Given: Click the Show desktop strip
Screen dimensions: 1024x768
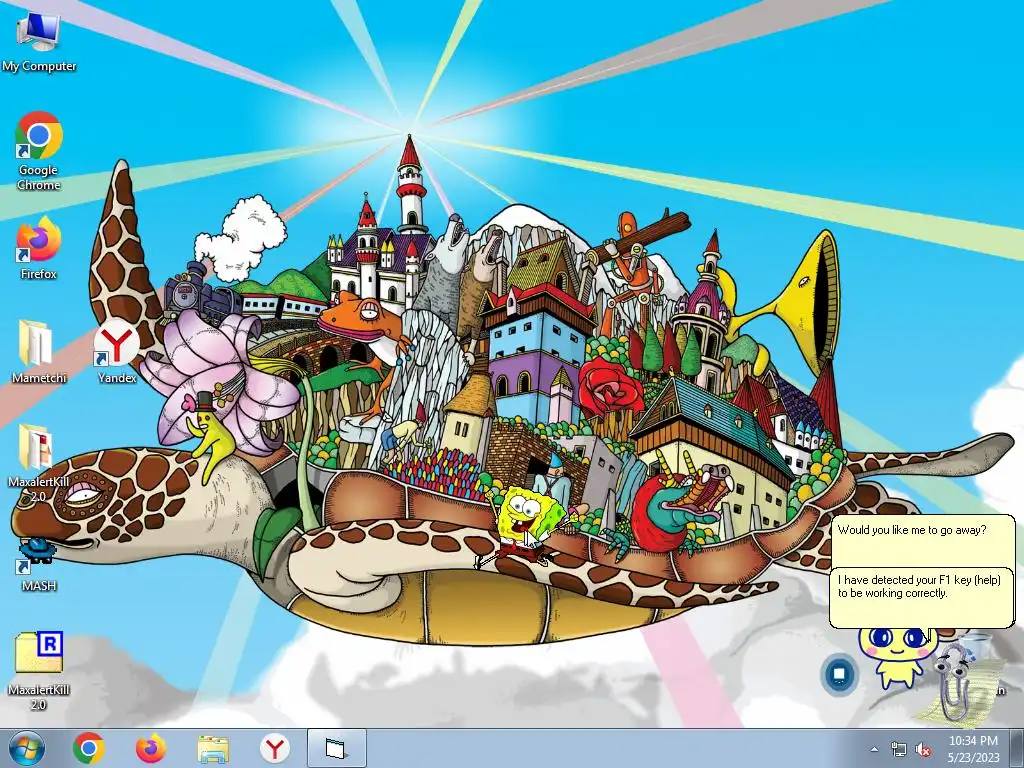Looking at the screenshot, I should click(x=1019, y=748).
